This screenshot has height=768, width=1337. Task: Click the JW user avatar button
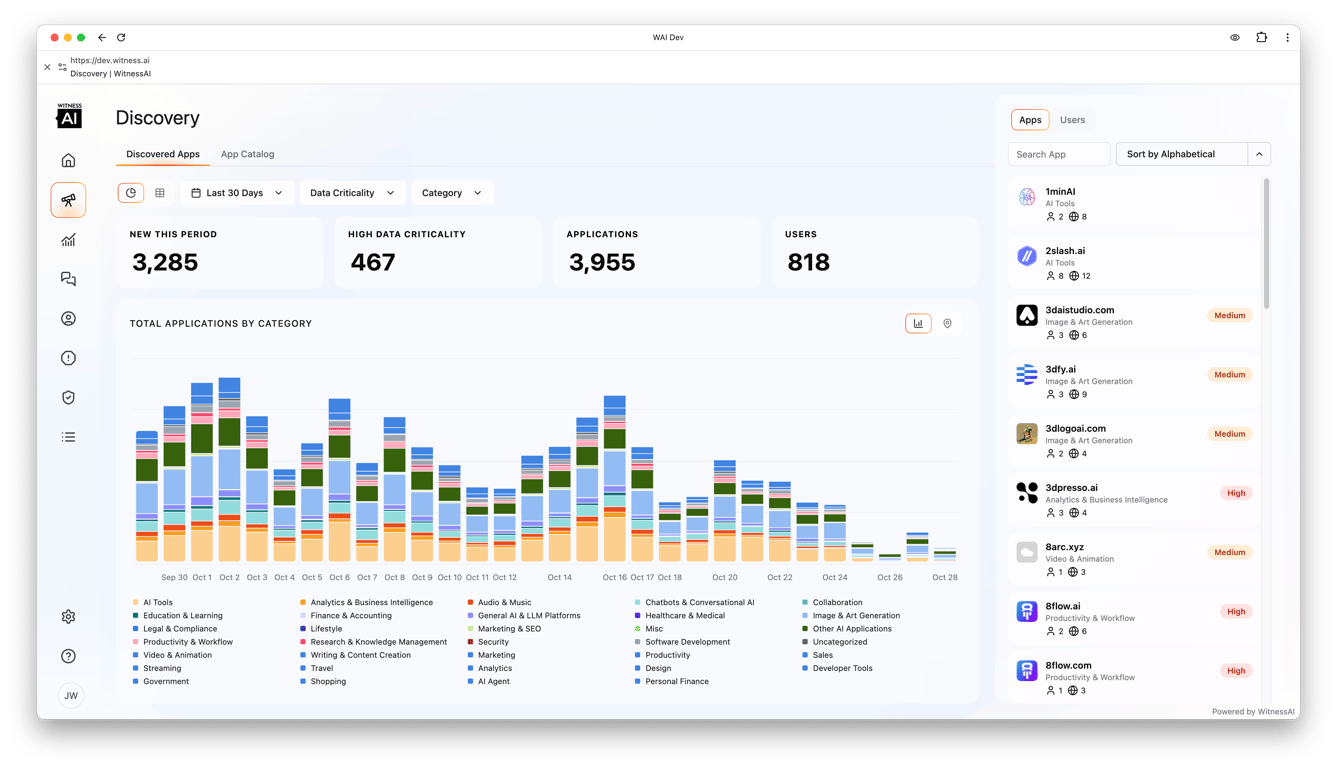tap(70, 696)
